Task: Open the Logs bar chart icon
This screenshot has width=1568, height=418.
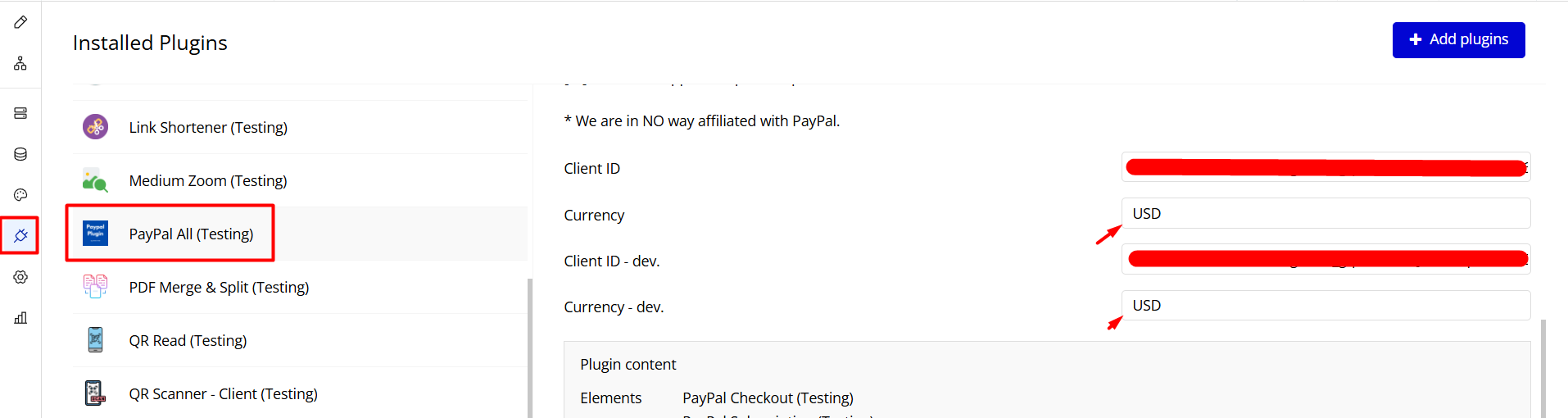Action: (20, 318)
